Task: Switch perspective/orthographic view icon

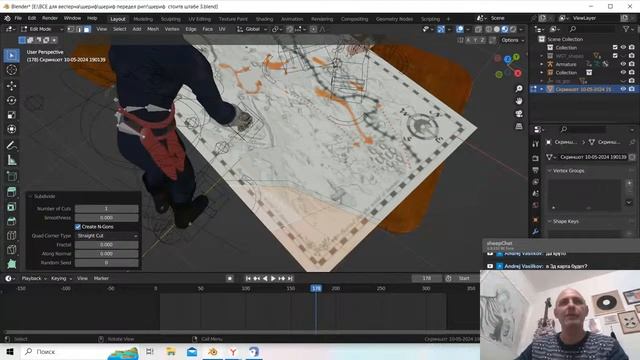Action: coord(519,126)
